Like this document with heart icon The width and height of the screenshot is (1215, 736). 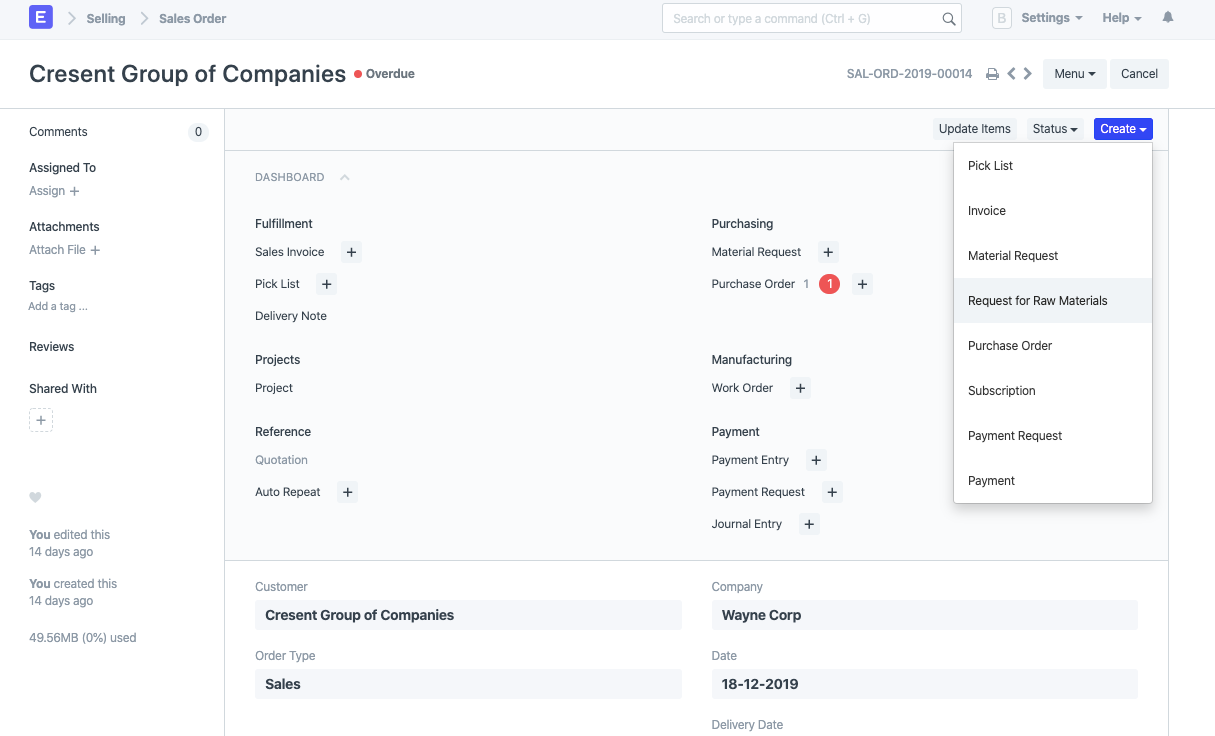[36, 497]
